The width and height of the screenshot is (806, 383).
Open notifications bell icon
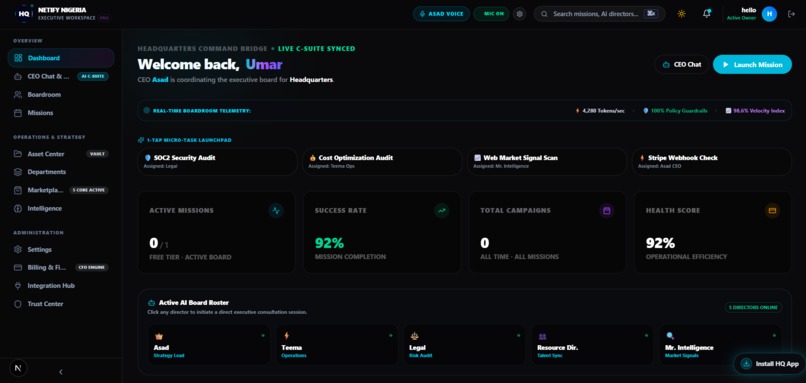click(x=707, y=14)
